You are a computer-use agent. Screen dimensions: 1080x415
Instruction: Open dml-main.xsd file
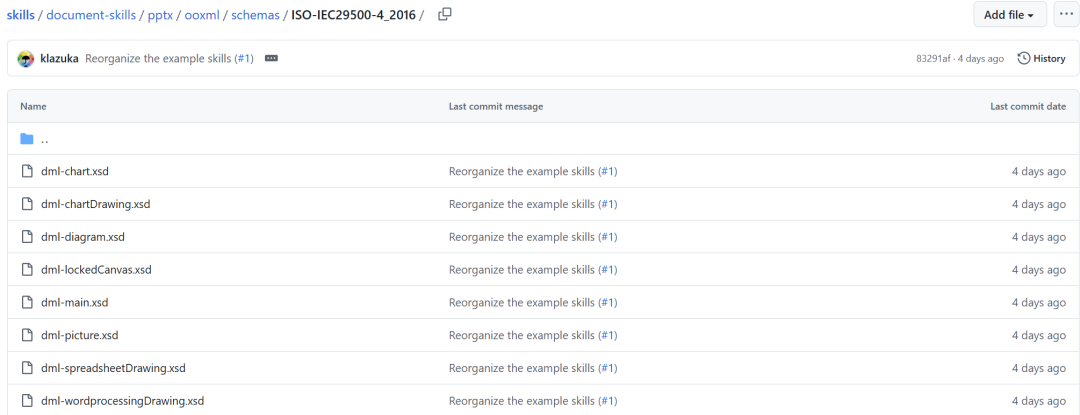(74, 302)
